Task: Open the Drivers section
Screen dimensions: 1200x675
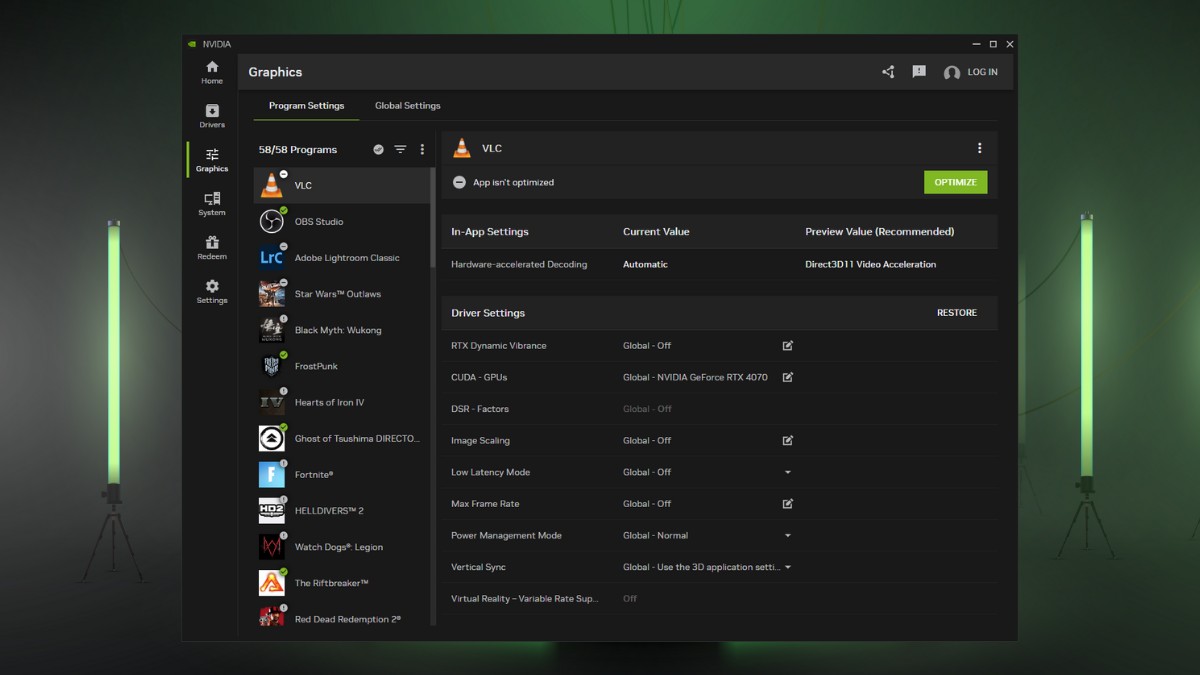Action: pyautogui.click(x=212, y=116)
